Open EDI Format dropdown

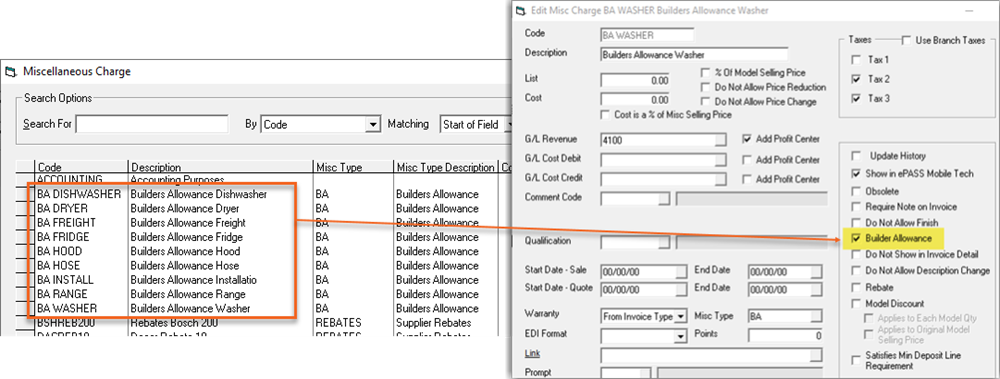tap(680, 335)
